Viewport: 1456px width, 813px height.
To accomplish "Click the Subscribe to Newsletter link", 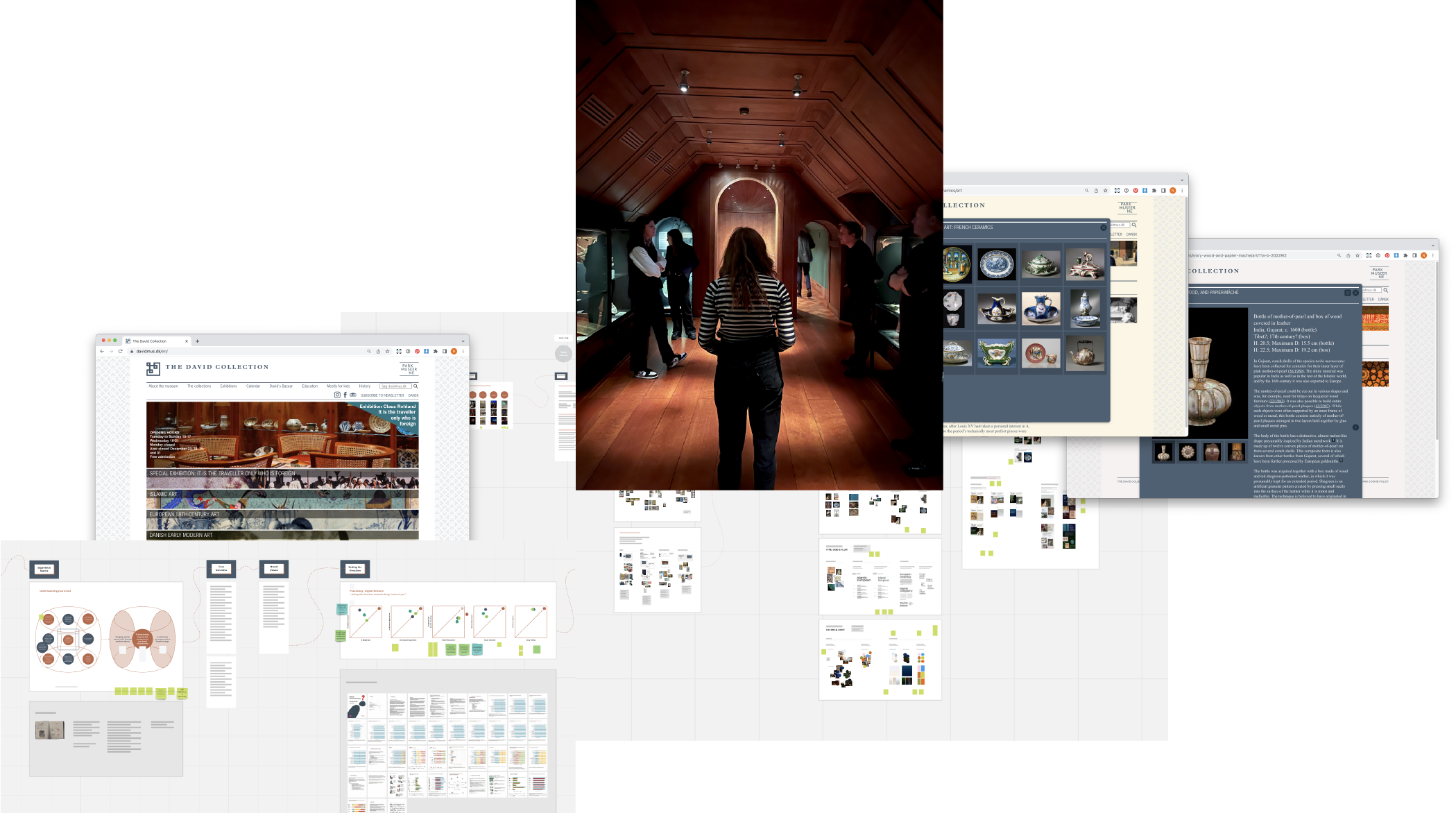I will [x=382, y=395].
